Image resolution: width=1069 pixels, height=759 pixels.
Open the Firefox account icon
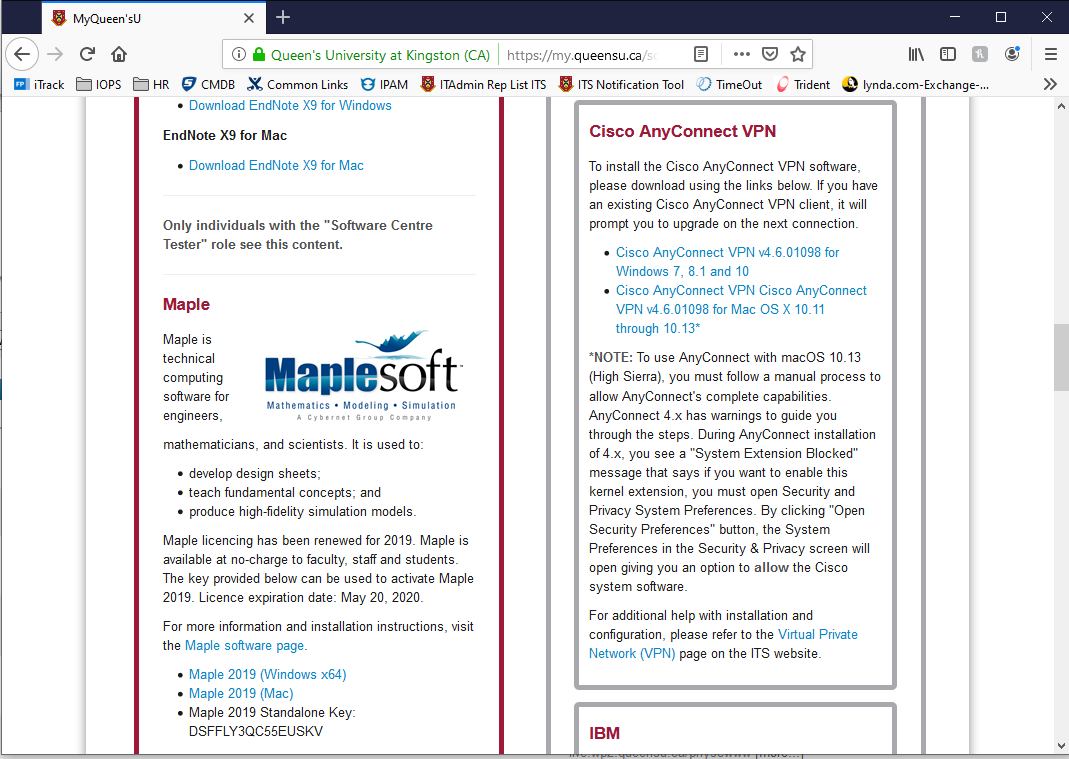click(1012, 54)
